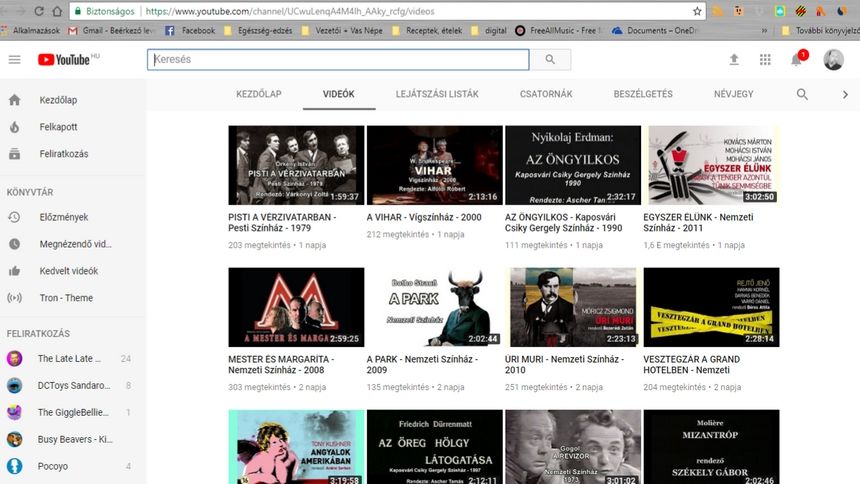Go to Felkapott in sidebar
Screen dimensions: 860x484
tap(57, 127)
